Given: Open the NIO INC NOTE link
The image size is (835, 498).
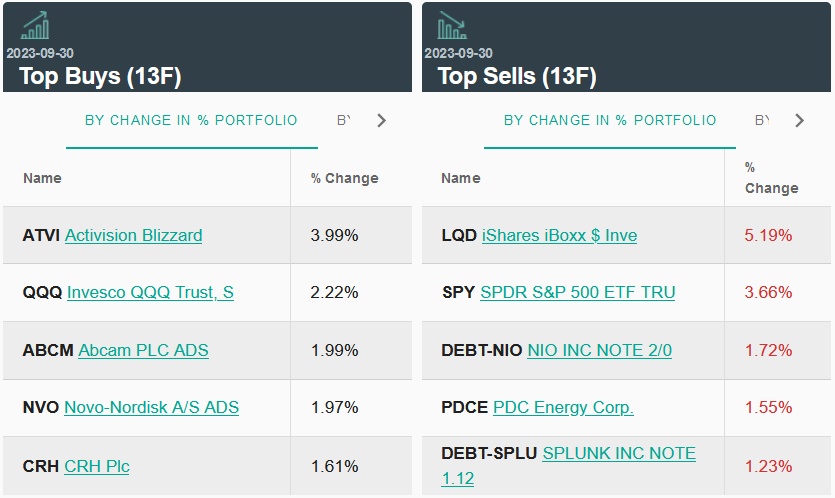Looking at the screenshot, I should (599, 350).
